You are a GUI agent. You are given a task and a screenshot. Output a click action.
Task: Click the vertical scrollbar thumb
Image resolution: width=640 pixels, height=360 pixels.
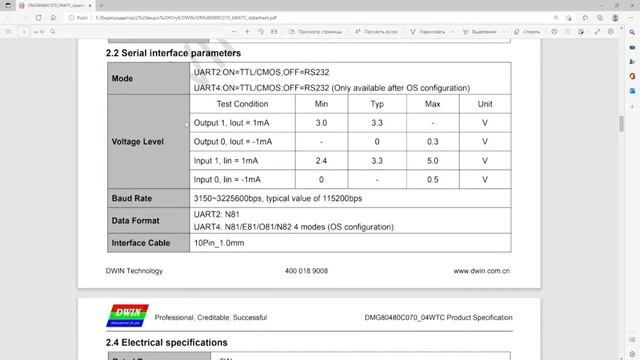pyautogui.click(x=621, y=124)
